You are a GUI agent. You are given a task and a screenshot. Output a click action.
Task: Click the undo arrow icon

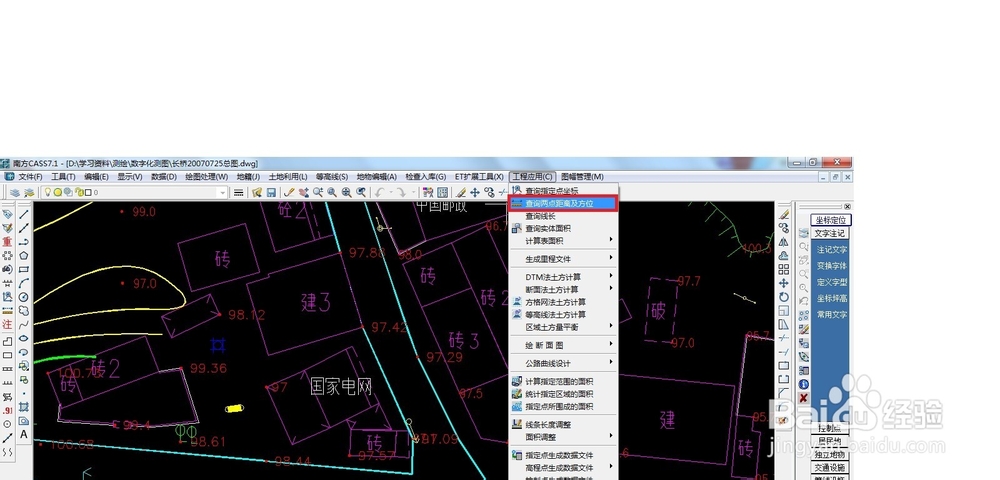(379, 193)
